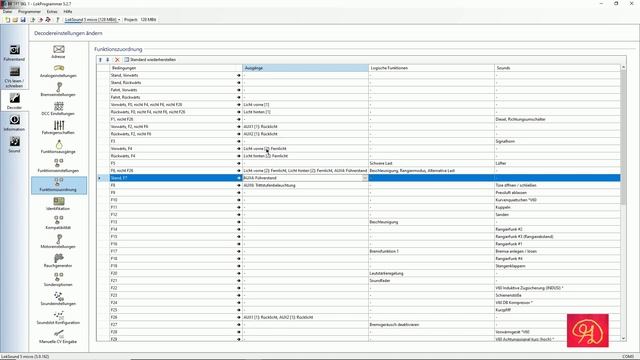The width and height of the screenshot is (640, 360).
Task: Select the 'Bremsgeräusch deaktivieren' logic cell
Action: coord(431,324)
